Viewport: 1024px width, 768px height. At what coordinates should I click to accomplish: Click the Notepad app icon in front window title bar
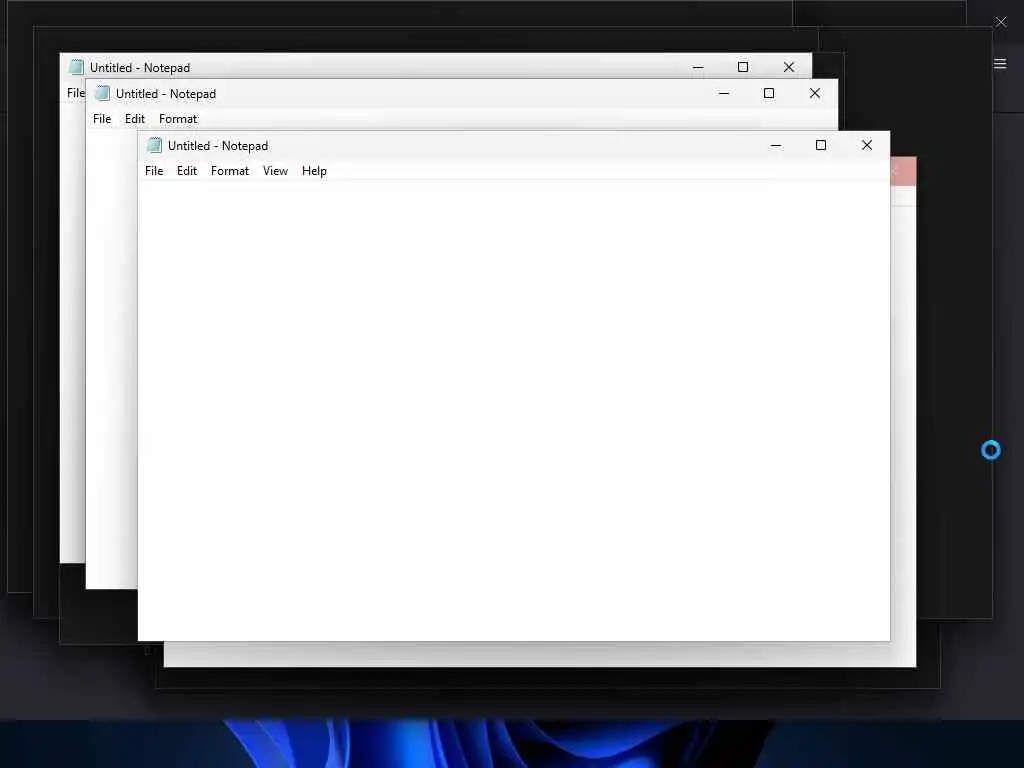pyautogui.click(x=154, y=145)
